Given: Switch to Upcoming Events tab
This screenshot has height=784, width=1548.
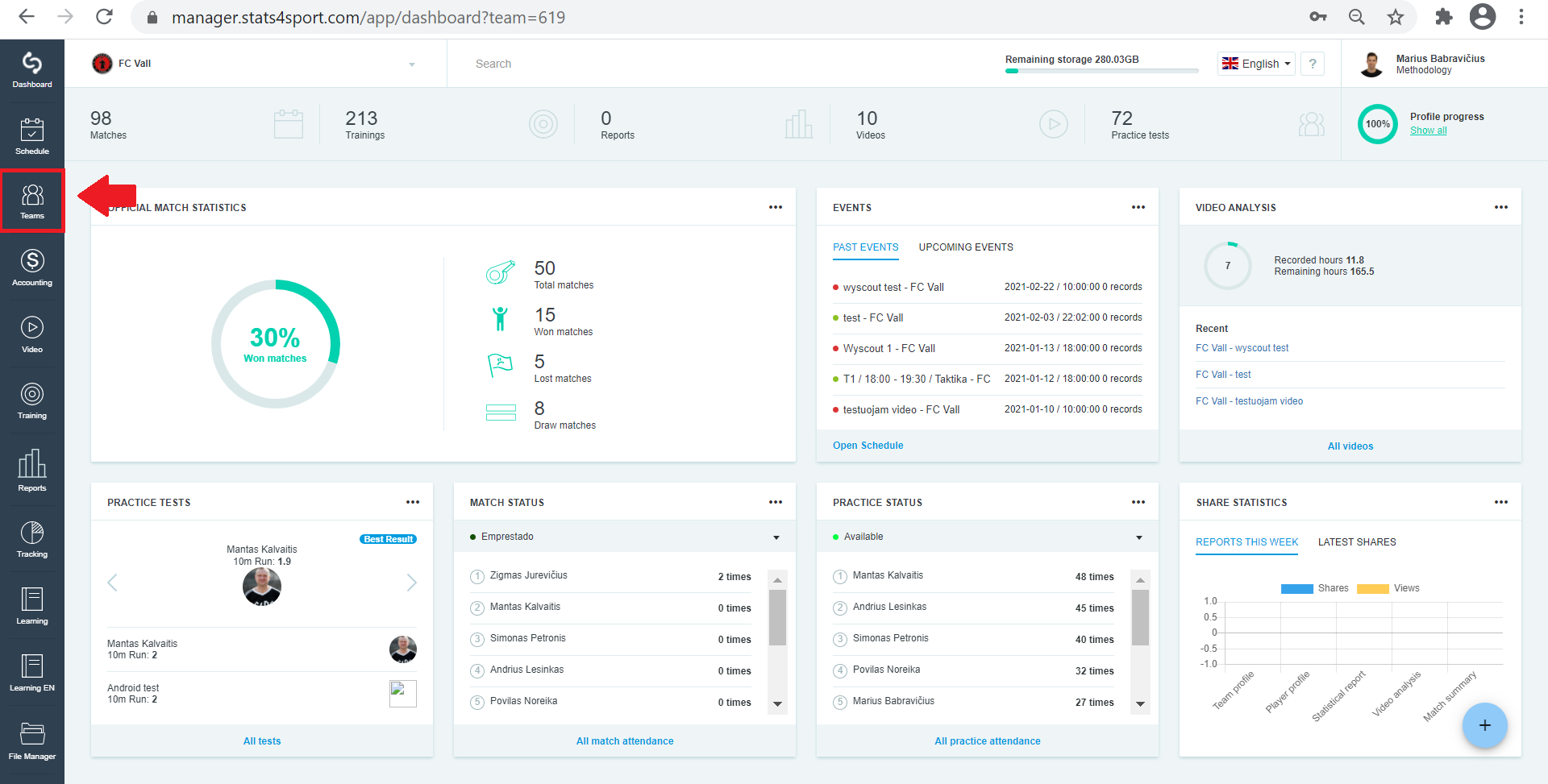Looking at the screenshot, I should point(966,247).
